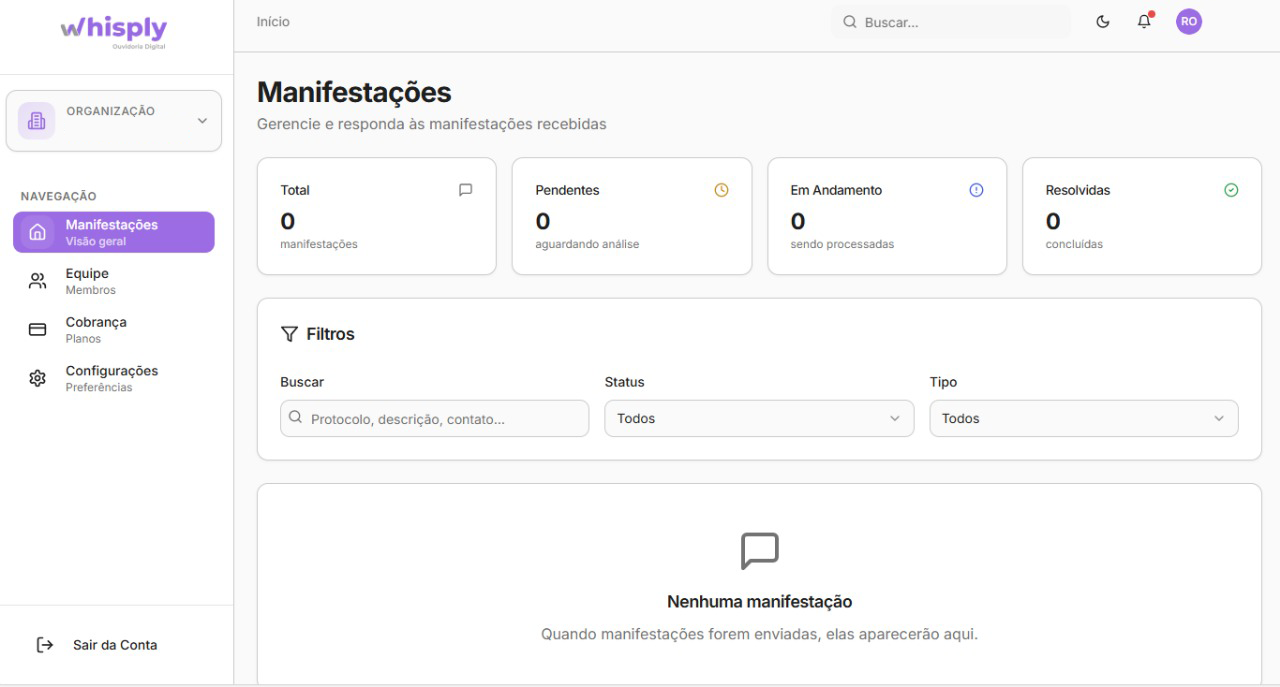Viewport: 1280px width, 687px height.
Task: Open notifications via the bell icon
Action: click(1145, 22)
